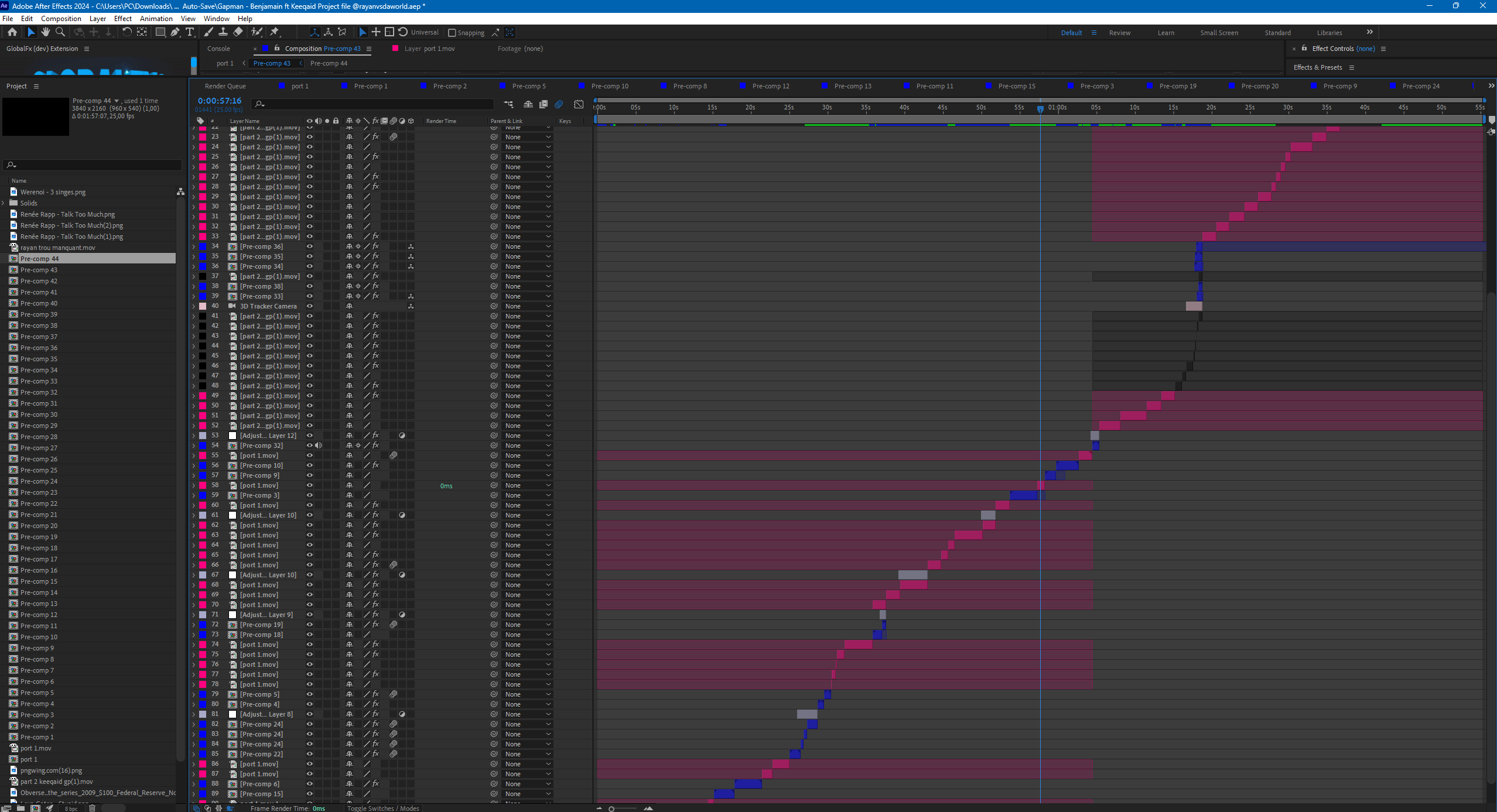Toggle visibility of Pre-comp 32 layer

(310, 446)
